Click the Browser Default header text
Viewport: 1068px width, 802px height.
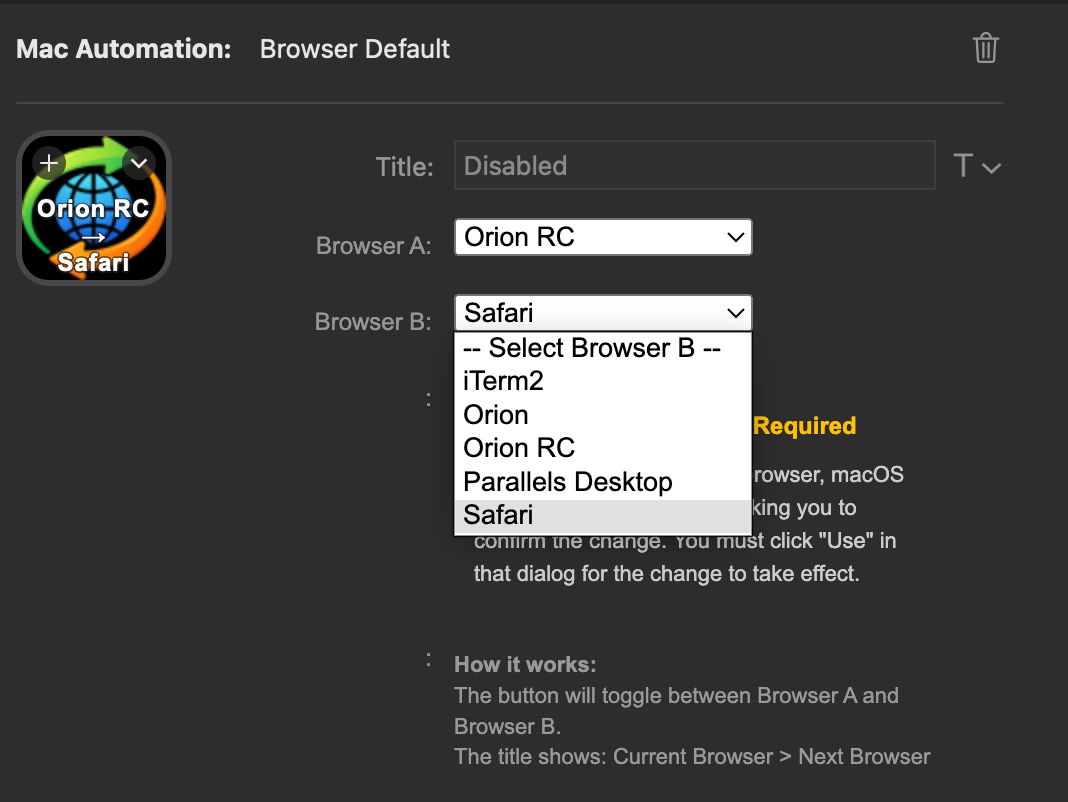[x=354, y=48]
